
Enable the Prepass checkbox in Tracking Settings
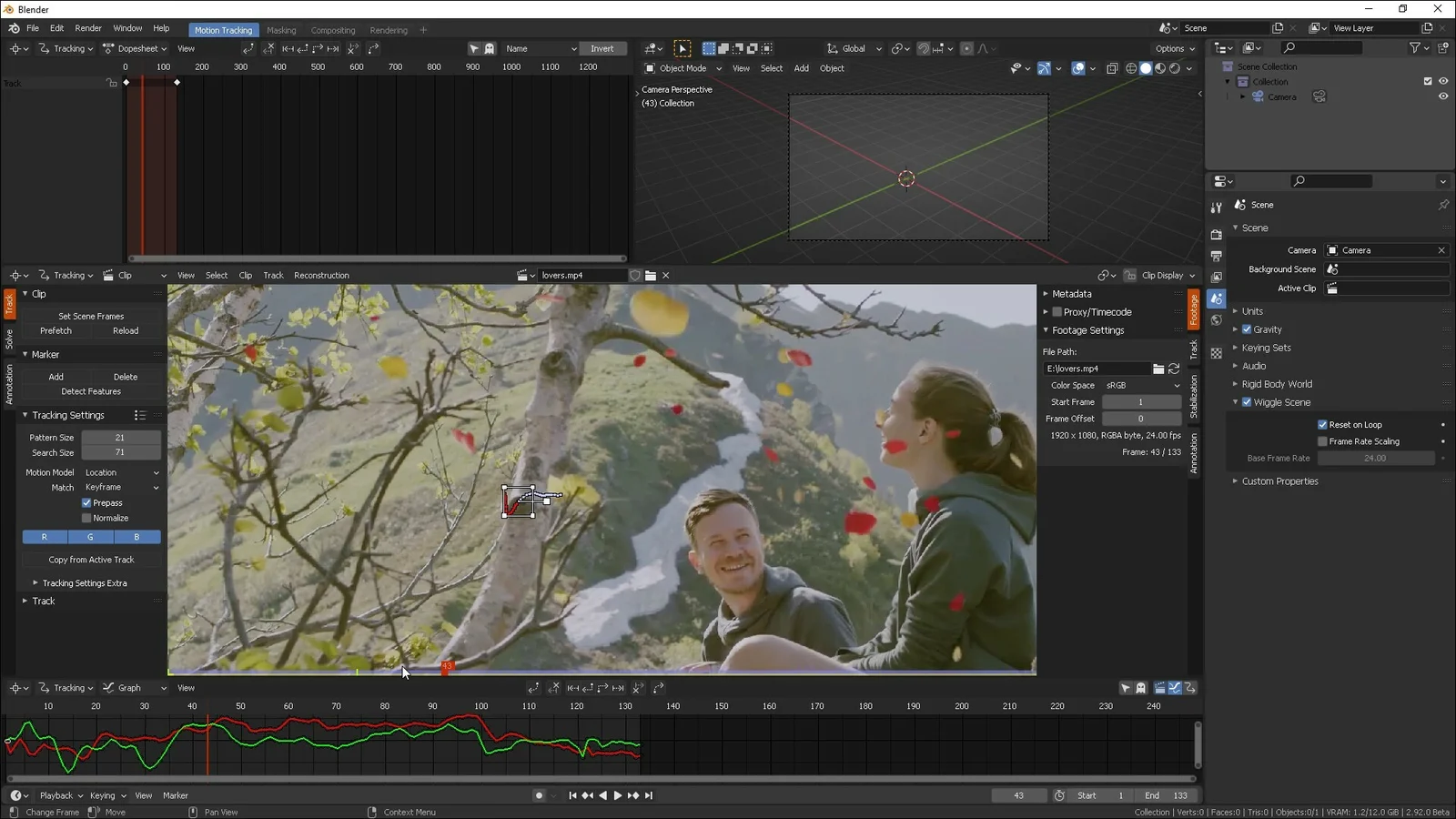pyautogui.click(x=86, y=502)
